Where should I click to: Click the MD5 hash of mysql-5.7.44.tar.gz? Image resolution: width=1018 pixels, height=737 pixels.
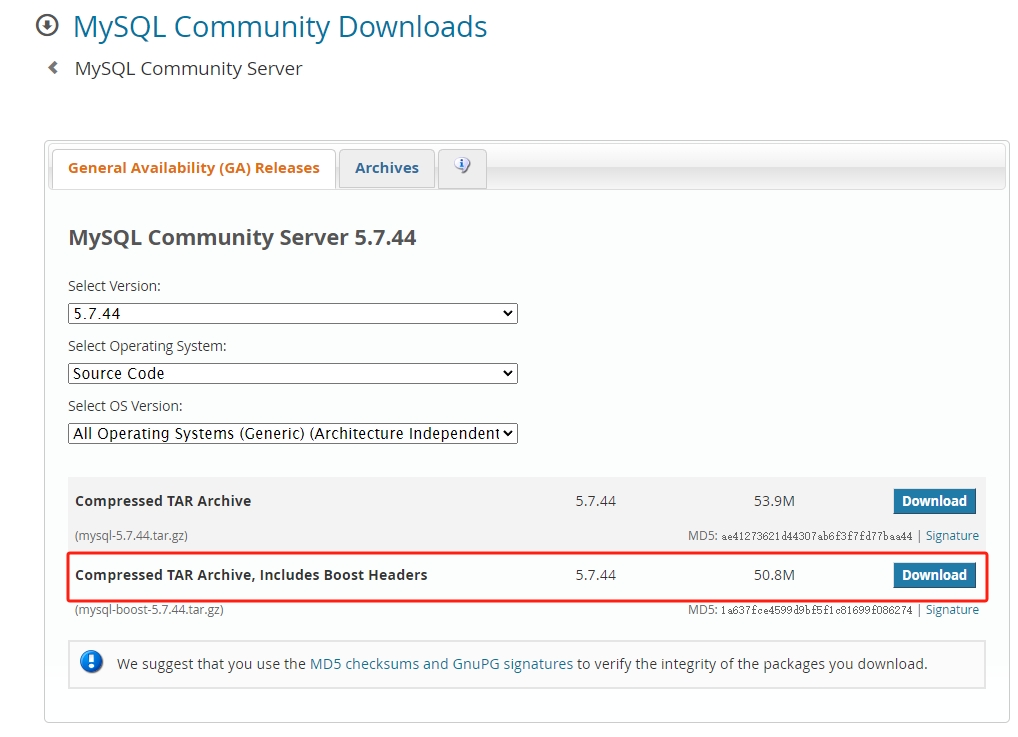coord(817,536)
